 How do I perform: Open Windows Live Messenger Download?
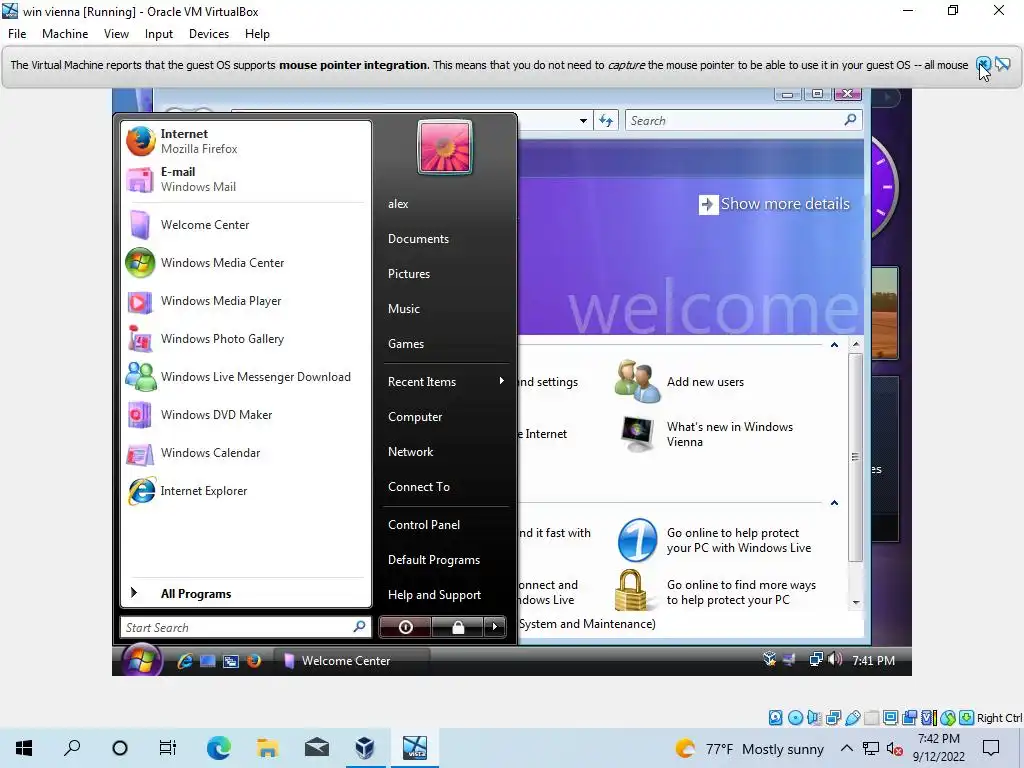click(246, 377)
